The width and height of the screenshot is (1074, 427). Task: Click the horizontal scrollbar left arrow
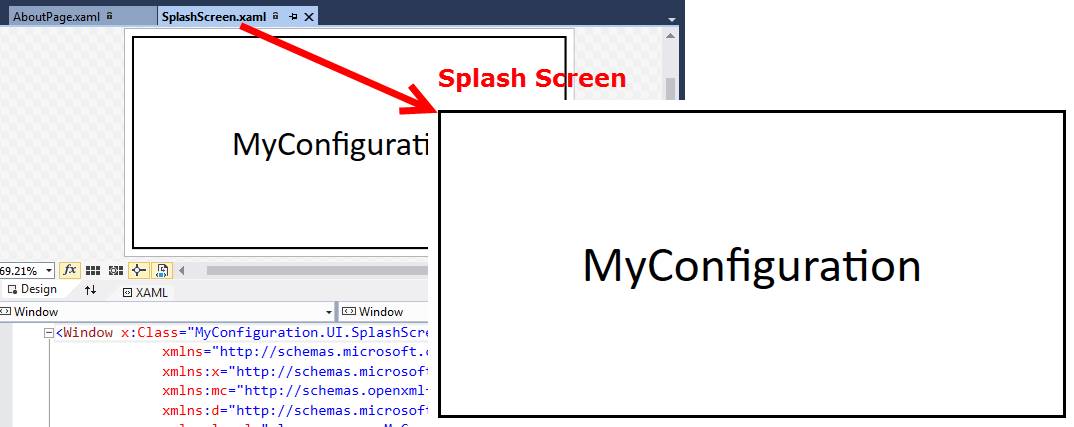[x=182, y=271]
